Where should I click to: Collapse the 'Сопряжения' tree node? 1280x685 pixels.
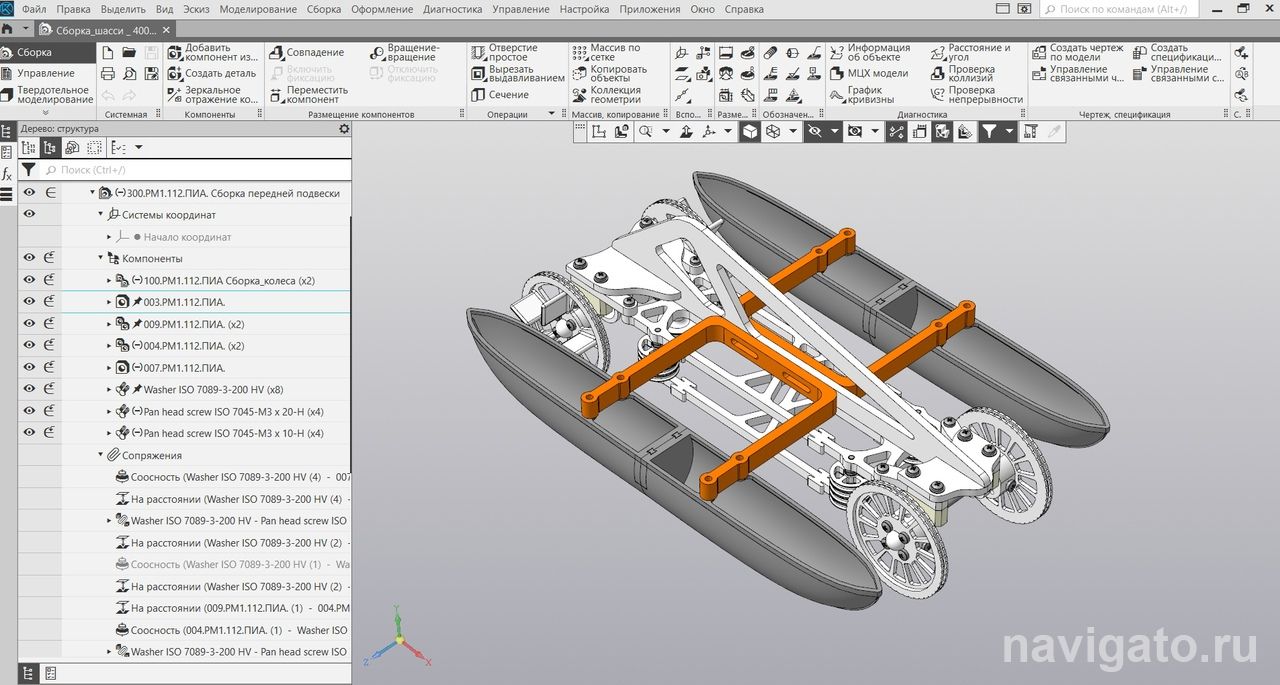click(101, 455)
